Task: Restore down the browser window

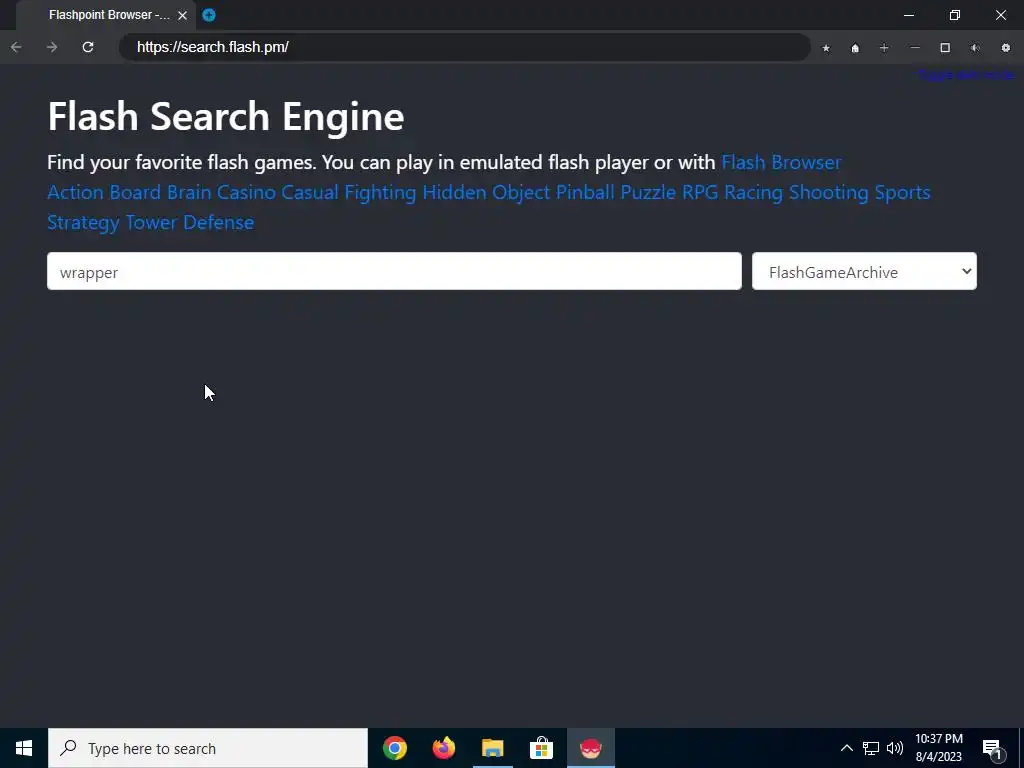Action: tap(955, 15)
